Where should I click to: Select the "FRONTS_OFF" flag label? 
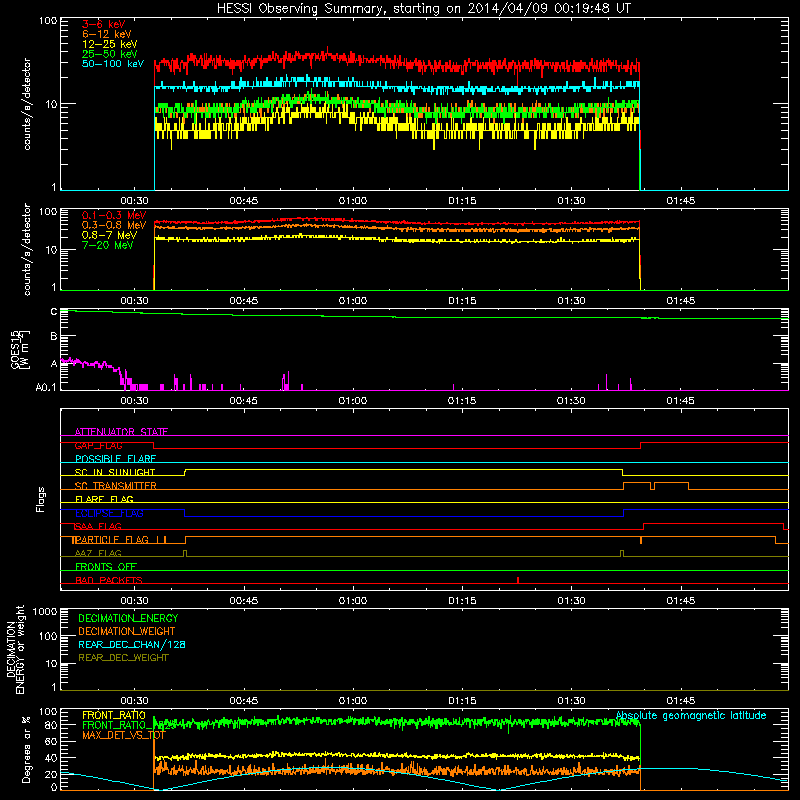click(x=106, y=567)
